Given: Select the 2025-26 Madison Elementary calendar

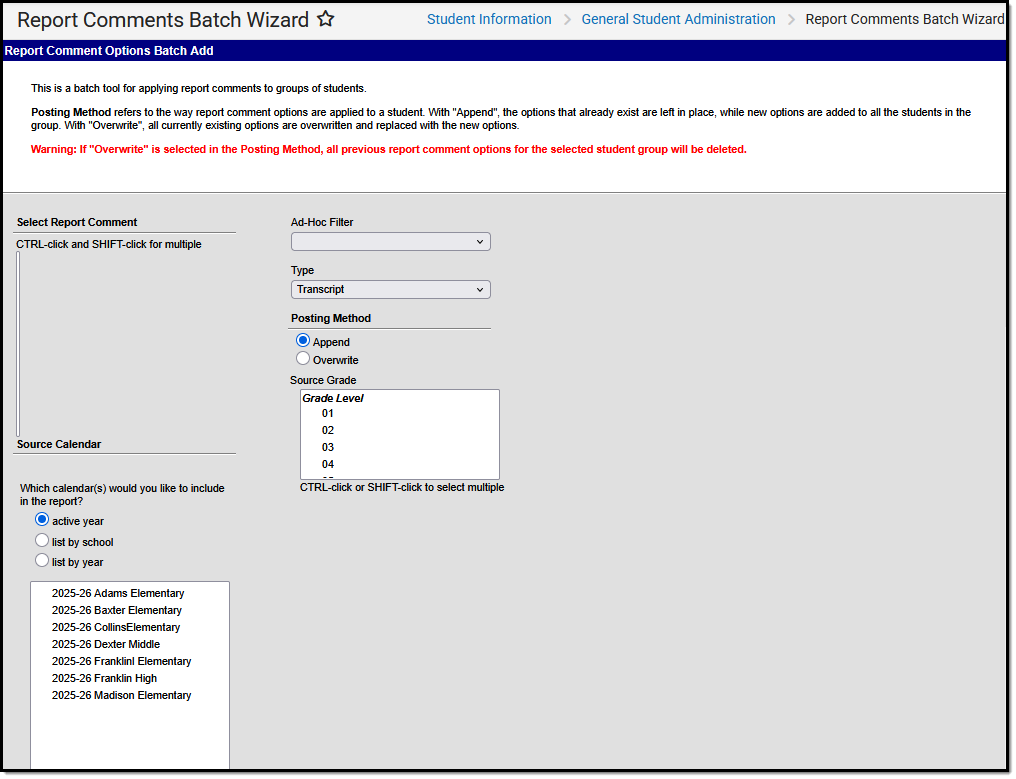Looking at the screenshot, I should pyautogui.click(x=121, y=695).
